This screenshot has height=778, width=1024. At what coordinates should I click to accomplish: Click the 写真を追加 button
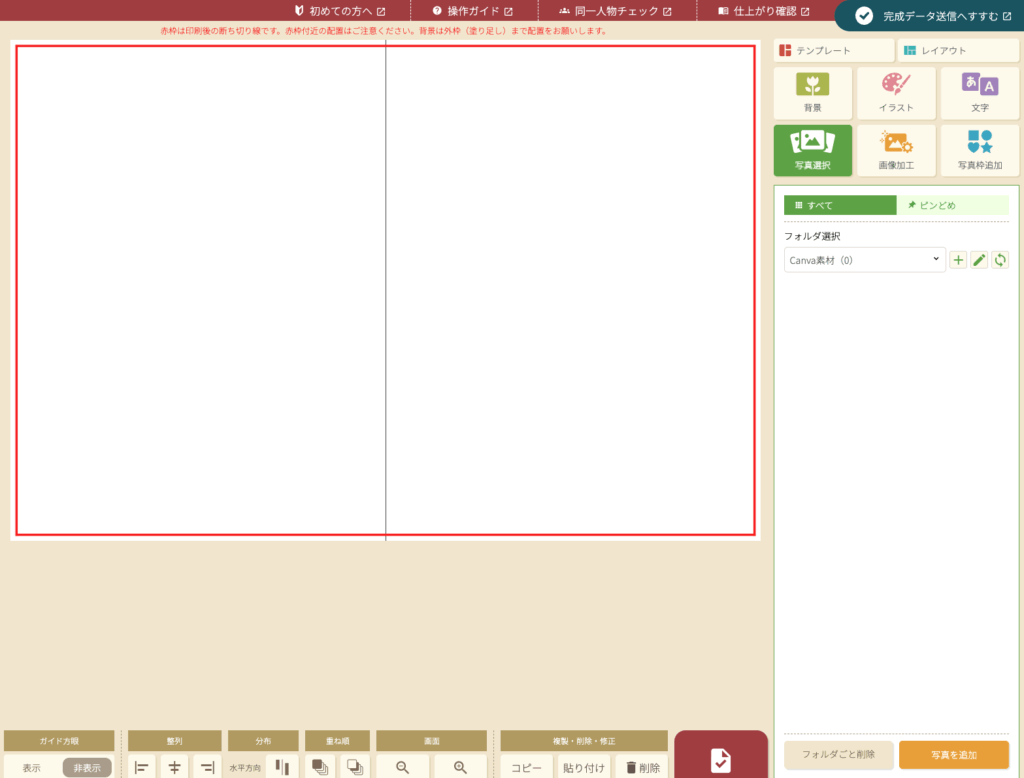953,755
